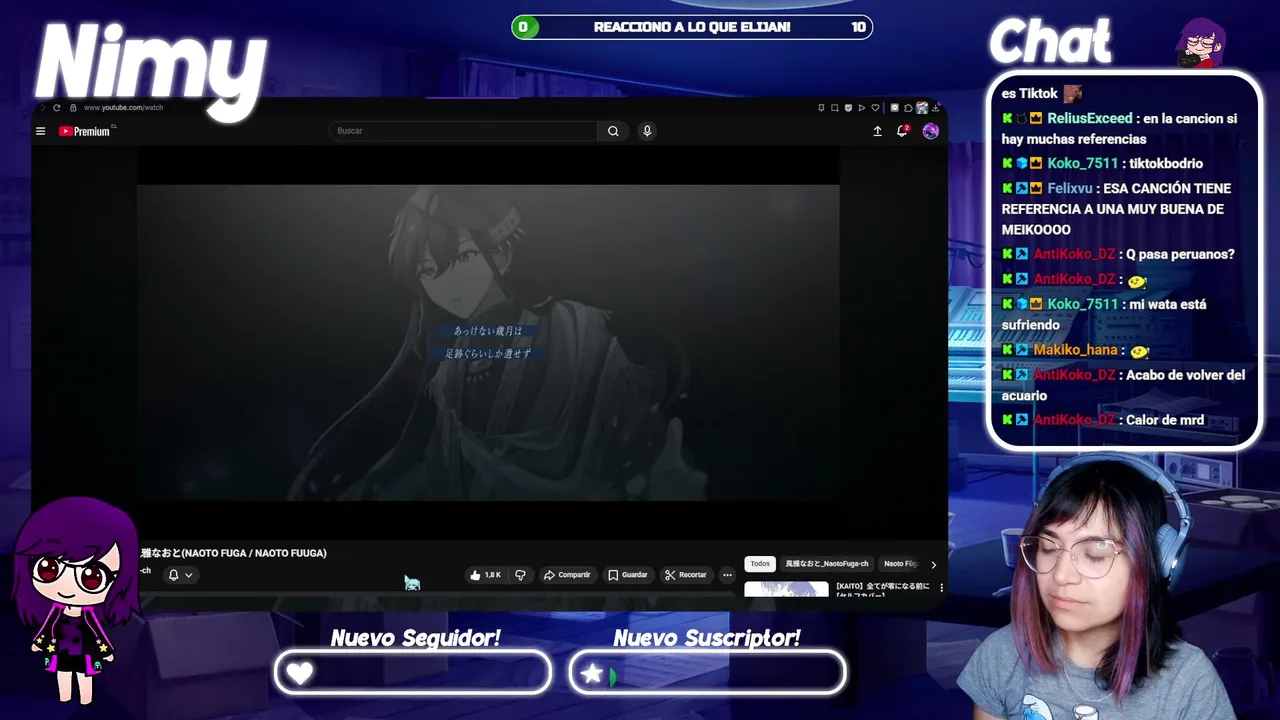Image resolution: width=1280 pixels, height=720 pixels.
Task: Open the KAITO suggested video thumbnail
Action: click(787, 589)
